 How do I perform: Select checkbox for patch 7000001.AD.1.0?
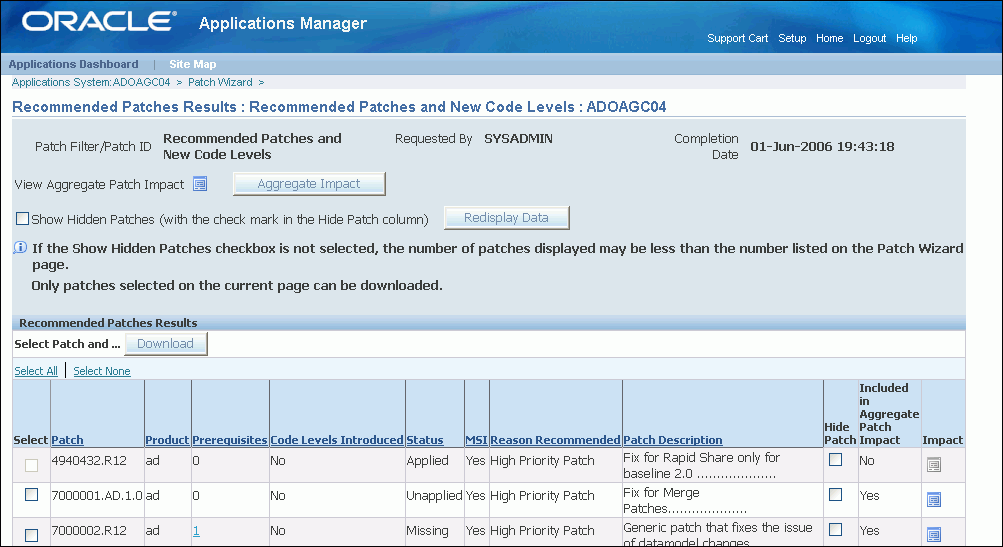pyautogui.click(x=31, y=495)
